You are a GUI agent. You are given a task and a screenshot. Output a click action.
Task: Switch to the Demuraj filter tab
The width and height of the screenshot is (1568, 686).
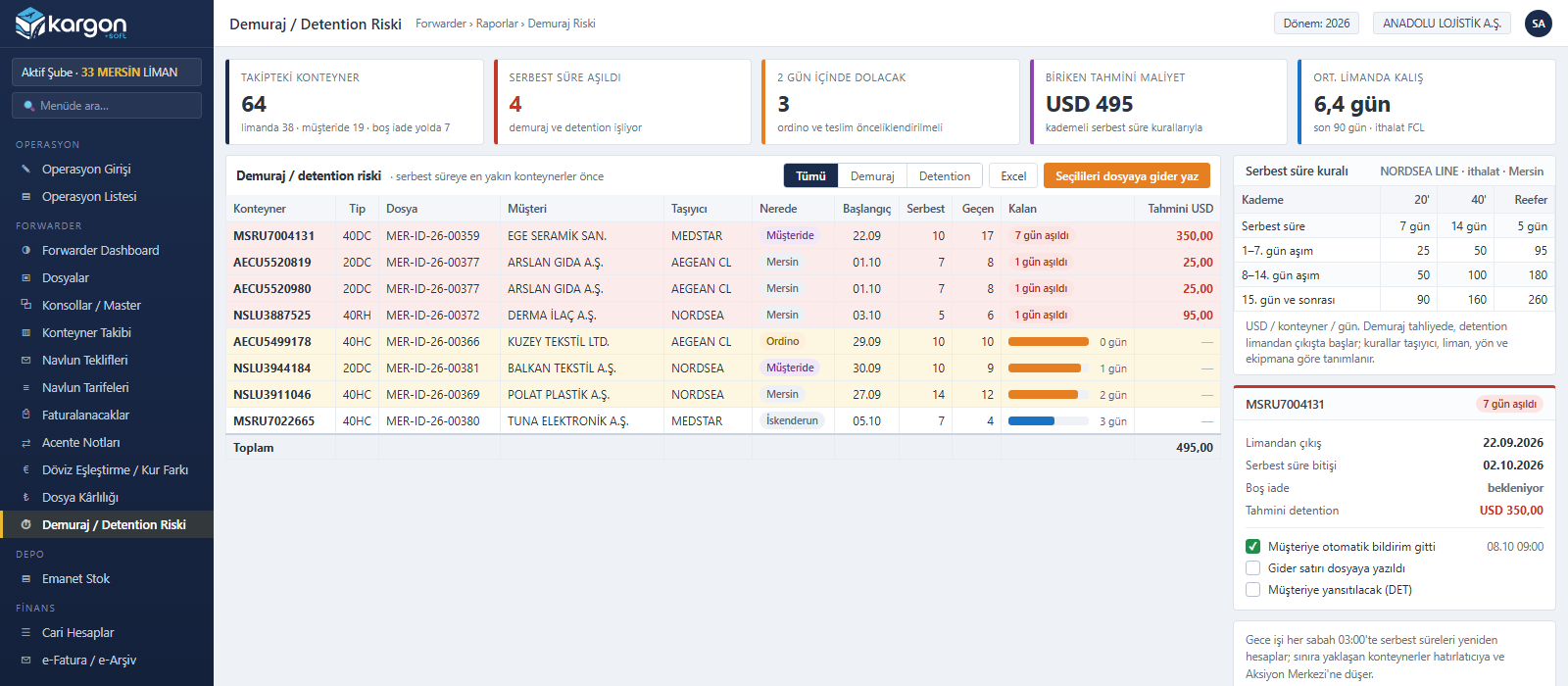click(872, 176)
